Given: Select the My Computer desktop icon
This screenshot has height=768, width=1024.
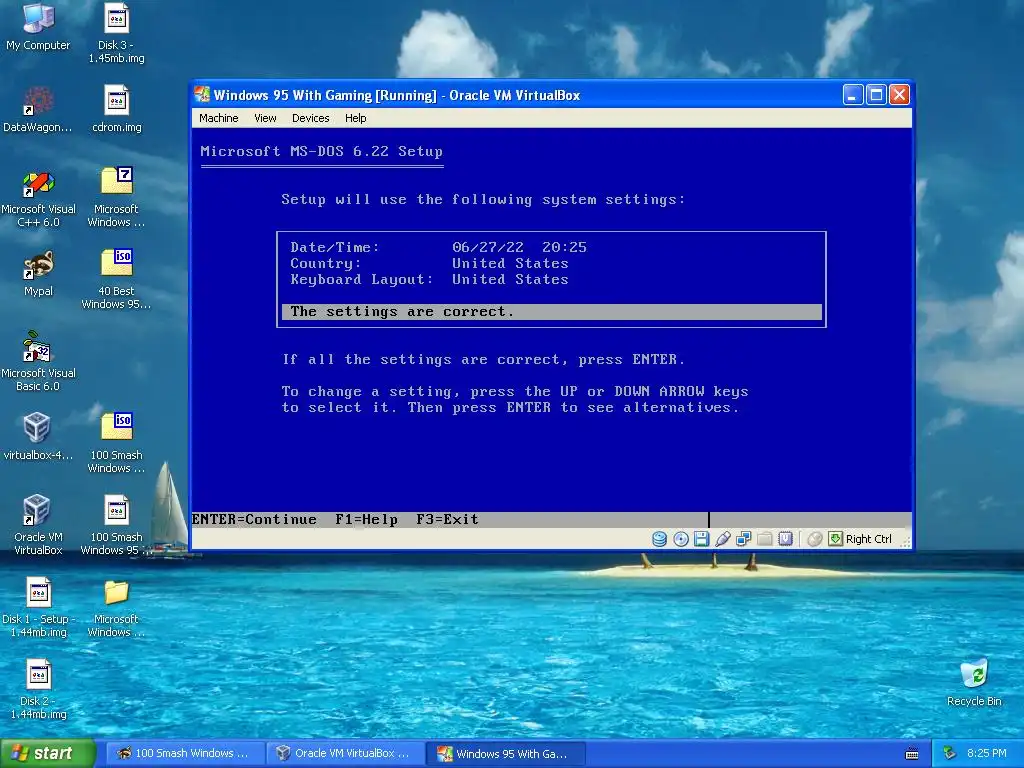Looking at the screenshot, I should (38, 27).
